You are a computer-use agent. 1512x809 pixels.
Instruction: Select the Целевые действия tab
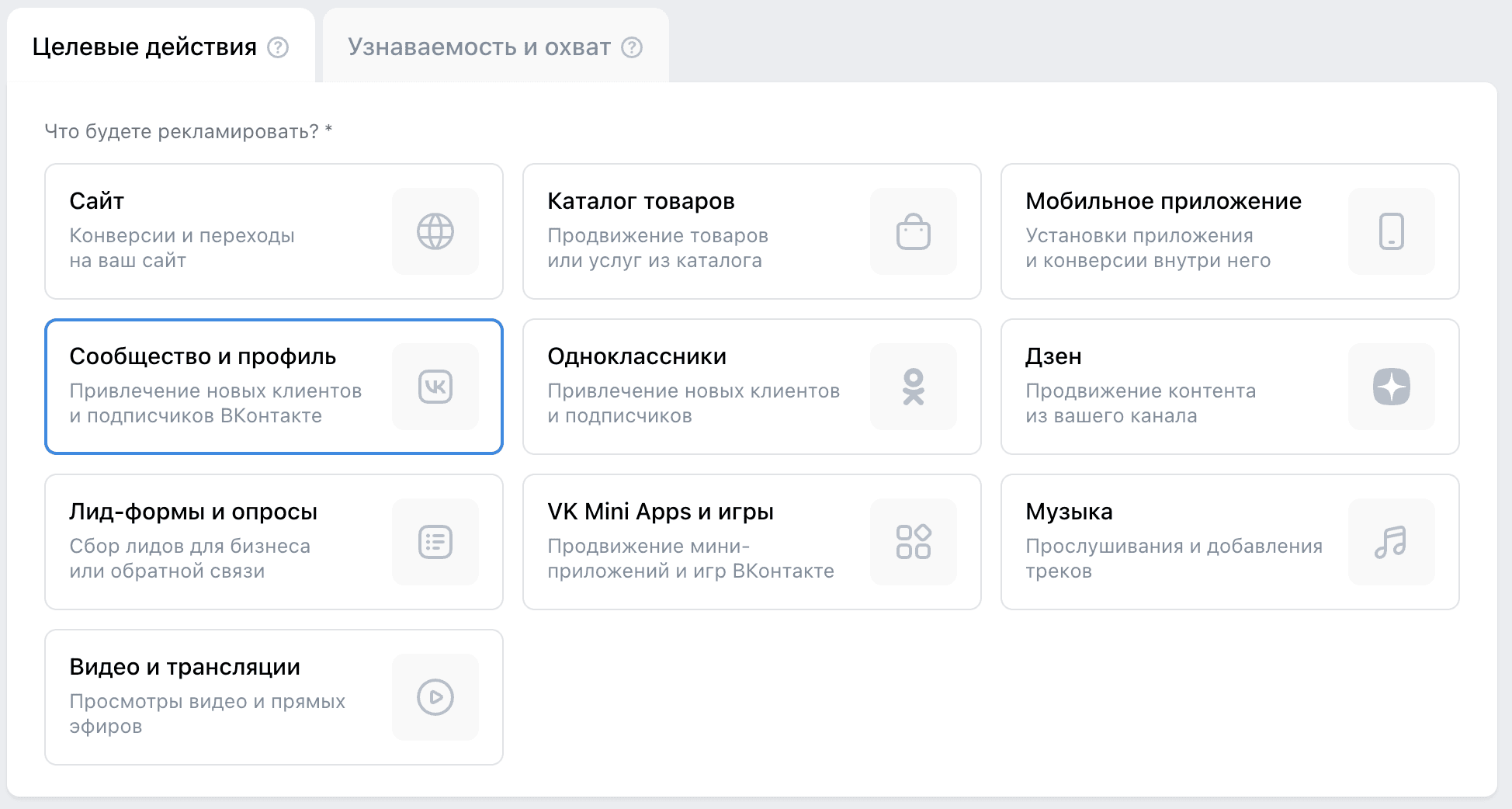[161, 46]
